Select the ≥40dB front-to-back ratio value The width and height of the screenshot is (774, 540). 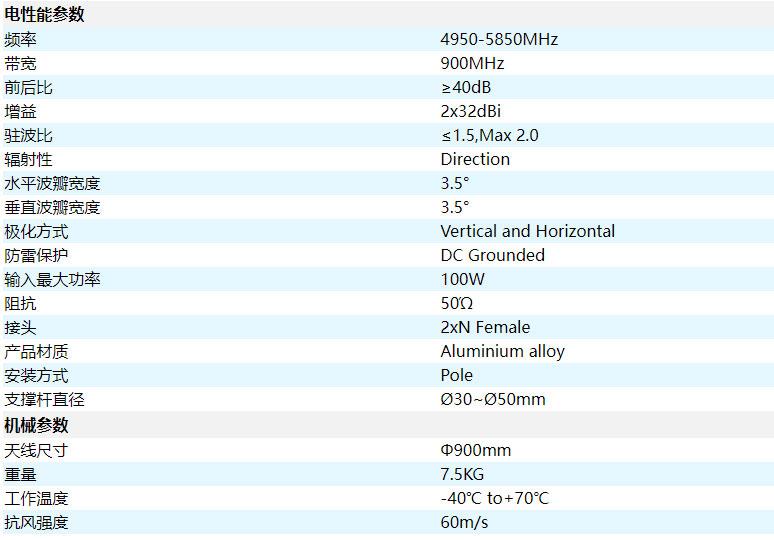(466, 88)
